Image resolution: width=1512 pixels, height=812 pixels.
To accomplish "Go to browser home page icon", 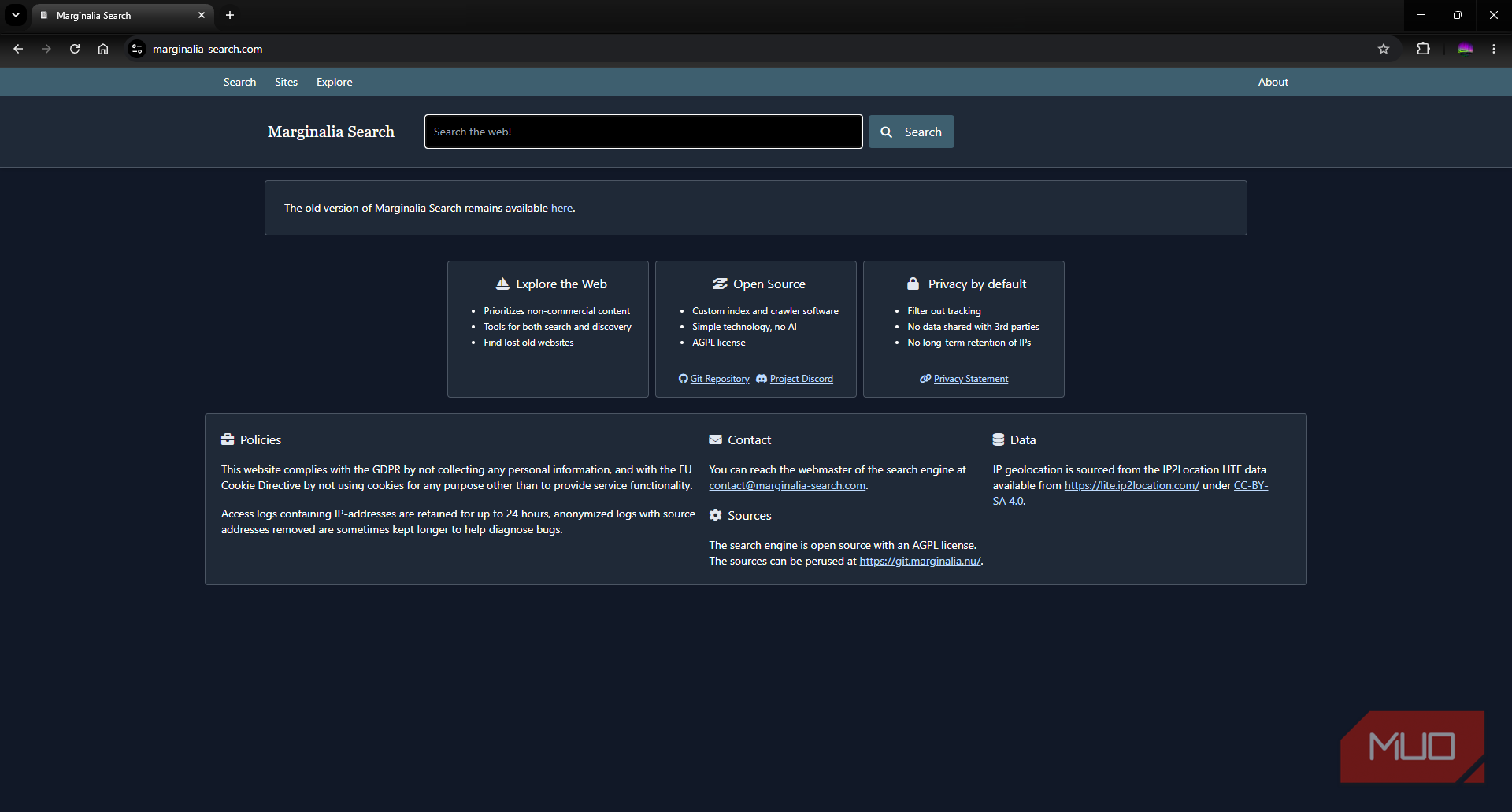I will (x=103, y=49).
